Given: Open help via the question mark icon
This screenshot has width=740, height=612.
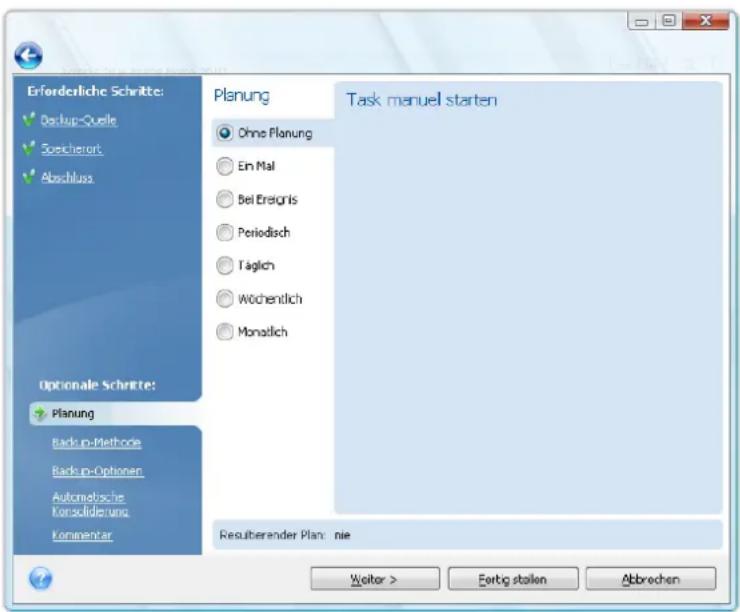Looking at the screenshot, I should coord(41,578).
